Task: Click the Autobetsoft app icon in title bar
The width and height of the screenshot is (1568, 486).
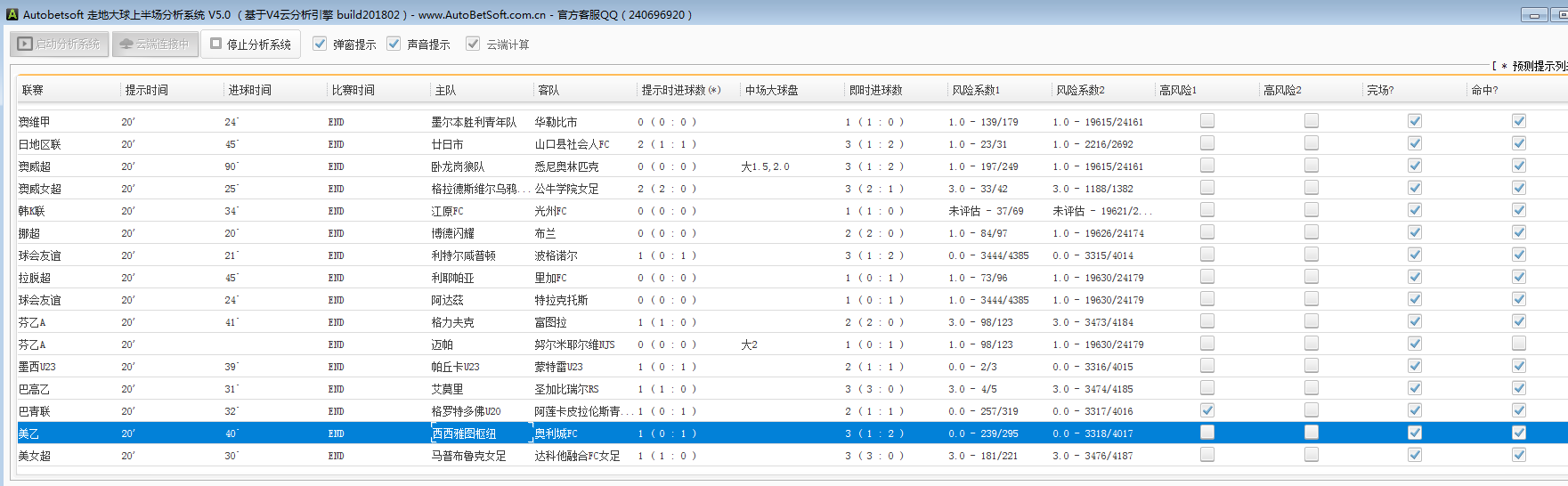Action: tap(12, 14)
